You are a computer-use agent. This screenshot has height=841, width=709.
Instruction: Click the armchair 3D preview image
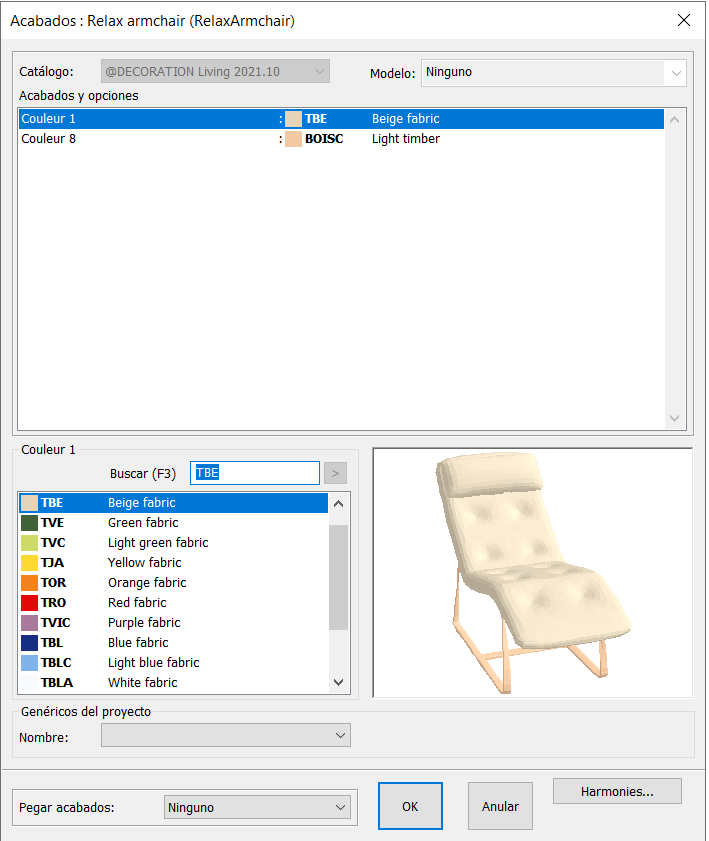[x=532, y=572]
